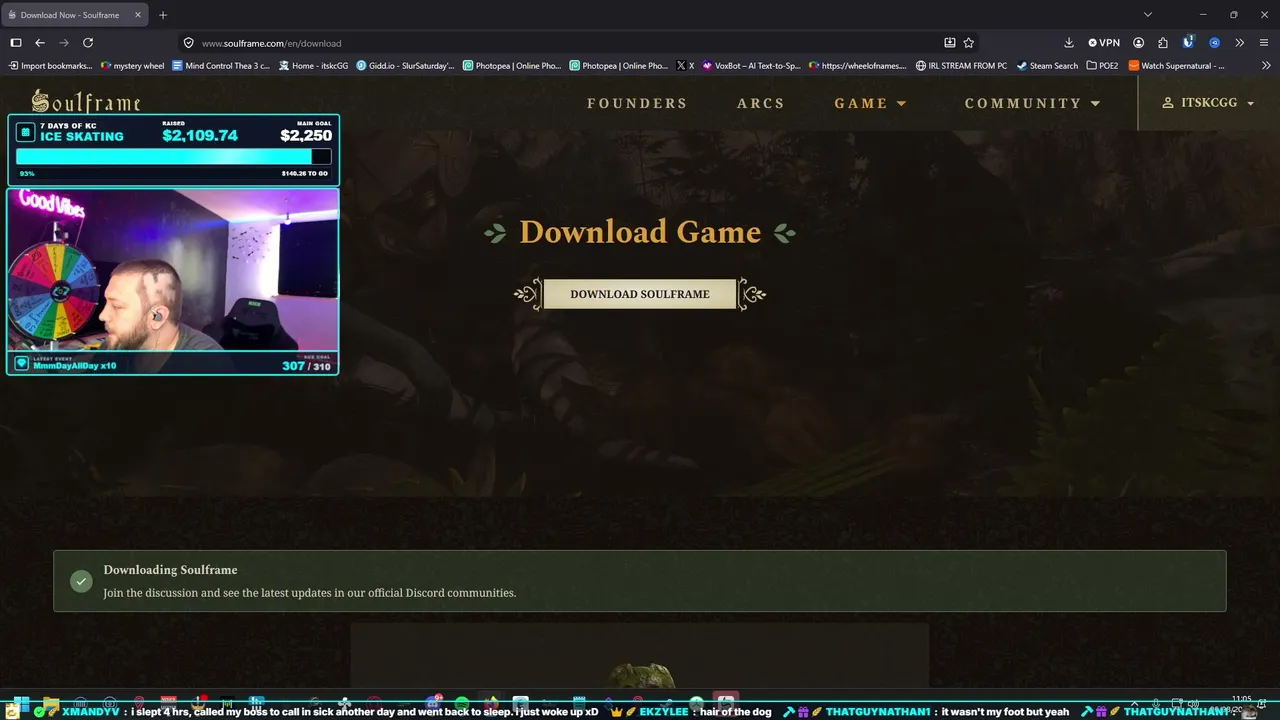The width and height of the screenshot is (1280, 720).
Task: Open the browser downloads panel
Action: point(1069,43)
